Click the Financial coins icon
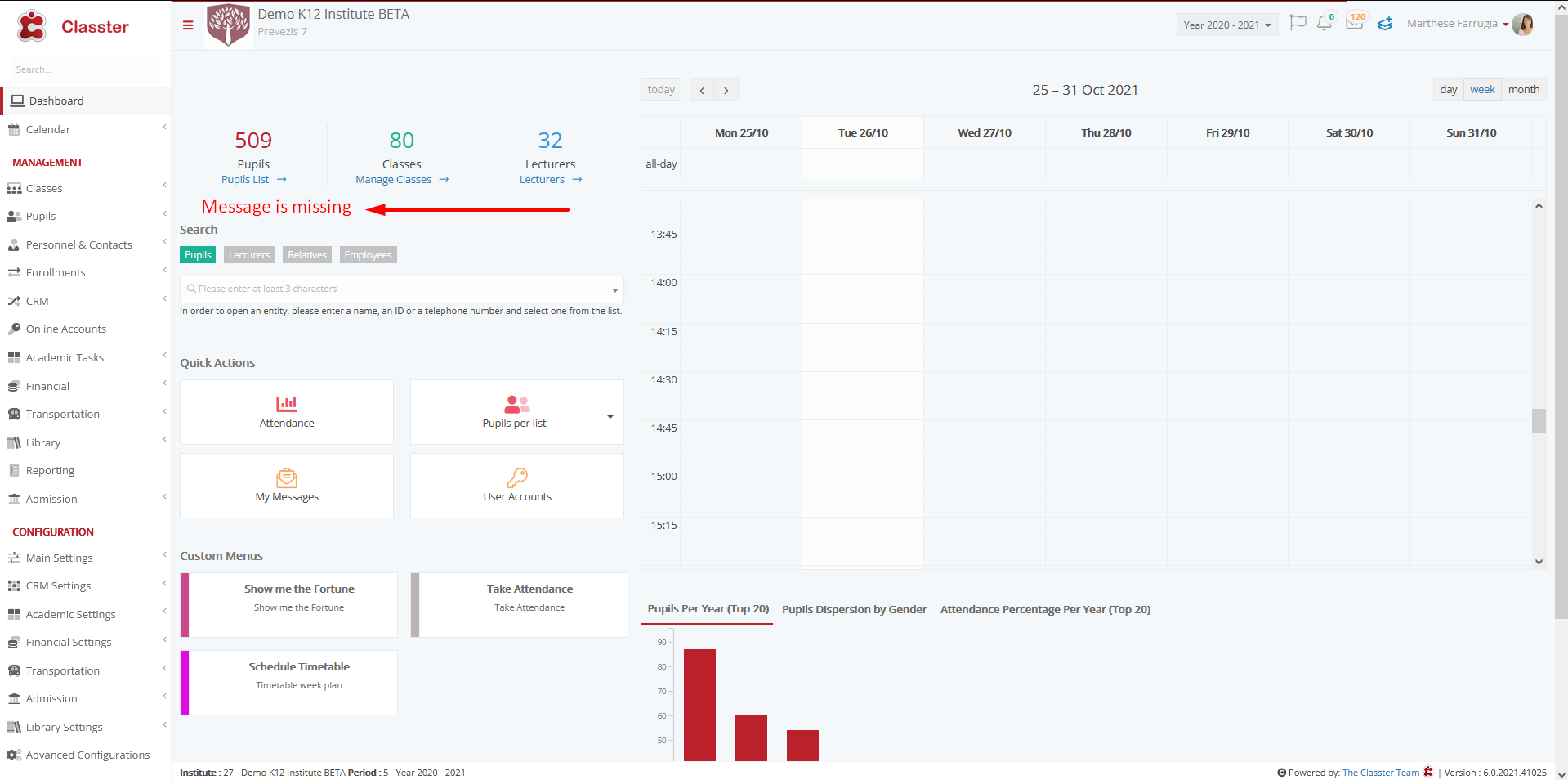The width and height of the screenshot is (1568, 780). [x=14, y=386]
